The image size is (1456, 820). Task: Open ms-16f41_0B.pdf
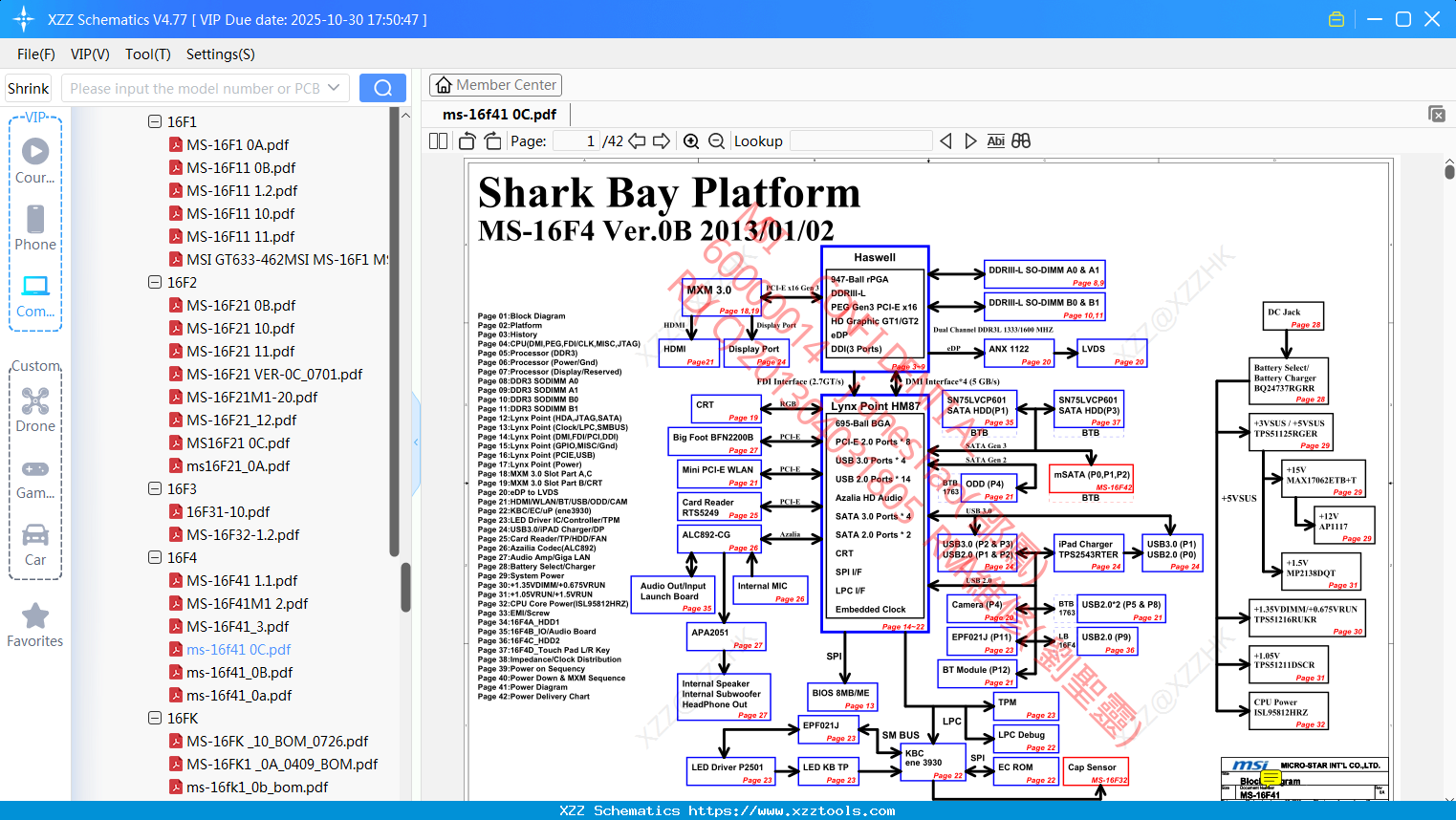pos(240,672)
